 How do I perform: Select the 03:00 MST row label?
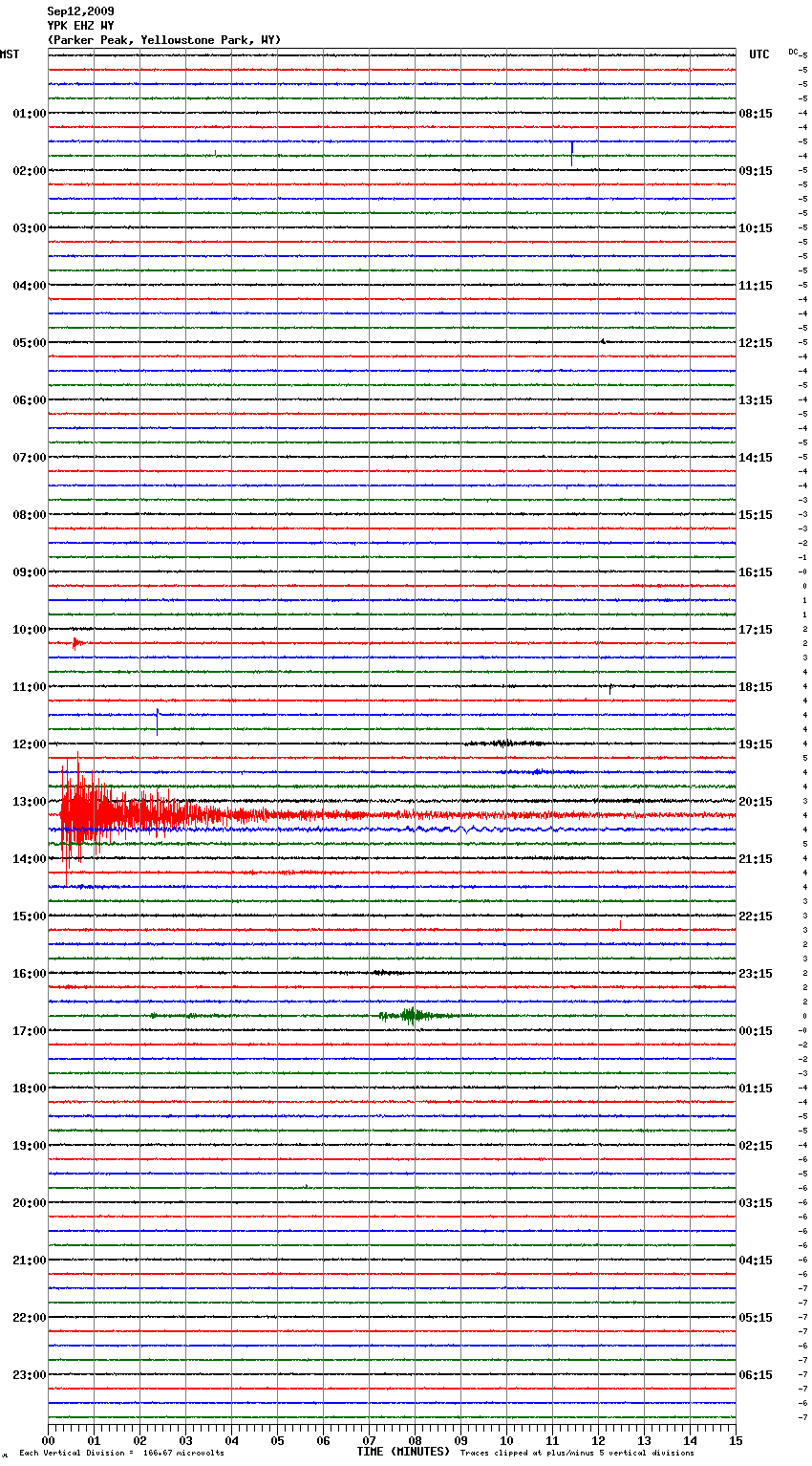[29, 228]
